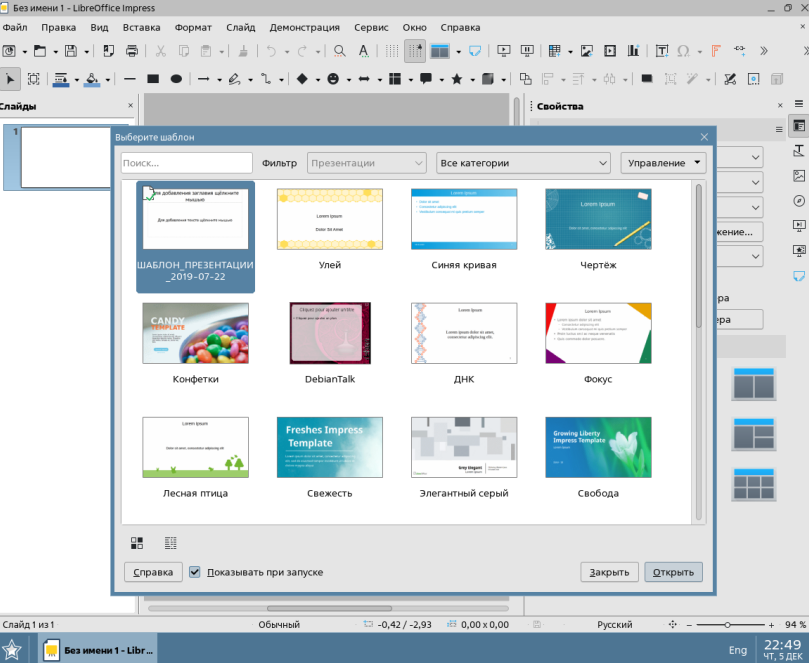This screenshot has width=809, height=663.
Task: Select the Чертёж template thumbnail
Action: (x=598, y=219)
